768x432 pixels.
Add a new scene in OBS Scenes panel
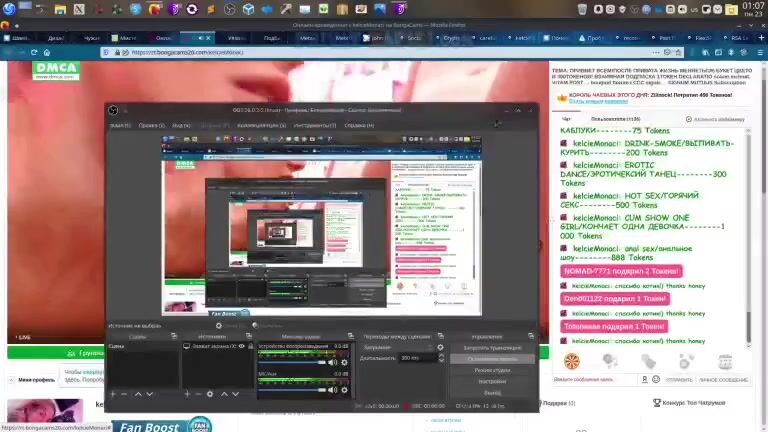pyautogui.click(x=113, y=394)
